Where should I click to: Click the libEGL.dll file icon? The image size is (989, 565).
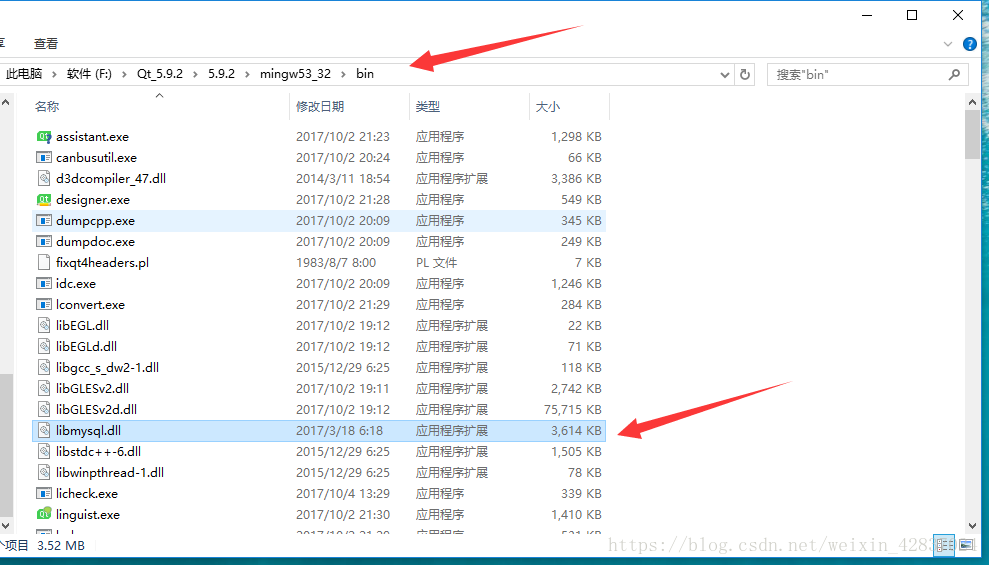(44, 325)
